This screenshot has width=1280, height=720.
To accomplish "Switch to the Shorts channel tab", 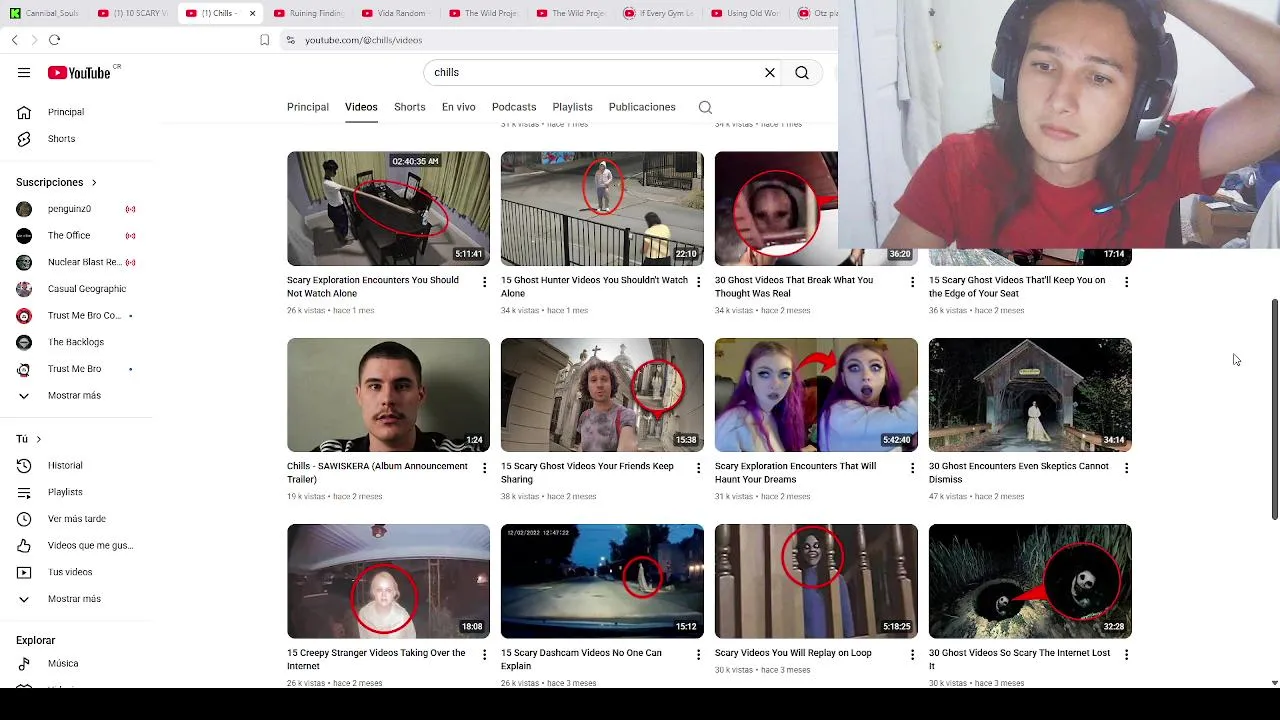I will pyautogui.click(x=409, y=107).
